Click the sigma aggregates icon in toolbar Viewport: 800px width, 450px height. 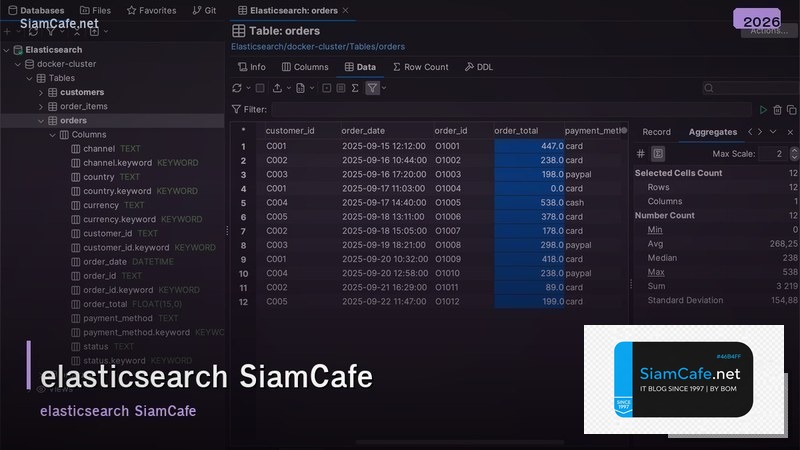[355, 88]
